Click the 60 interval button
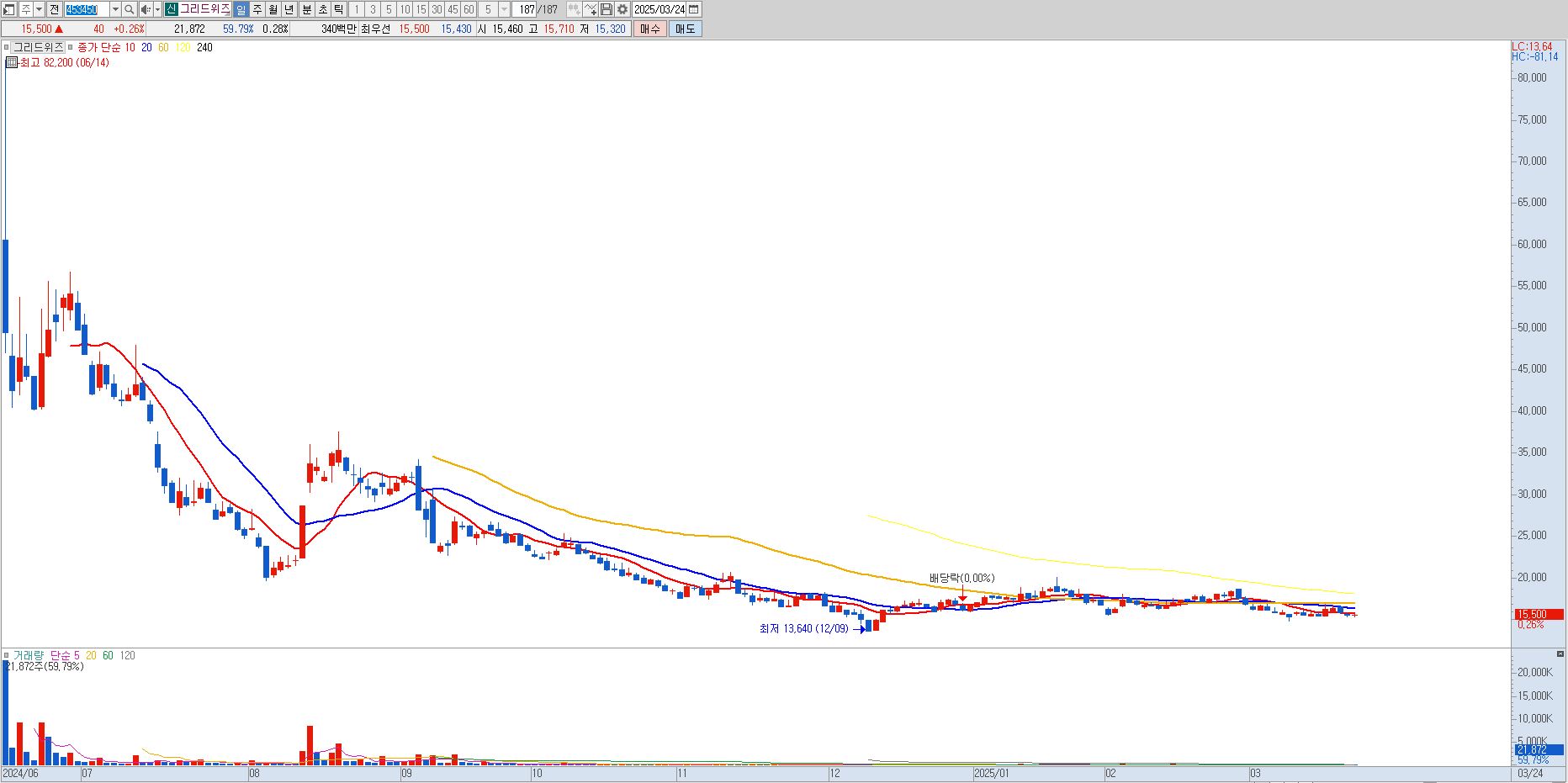 (x=469, y=9)
